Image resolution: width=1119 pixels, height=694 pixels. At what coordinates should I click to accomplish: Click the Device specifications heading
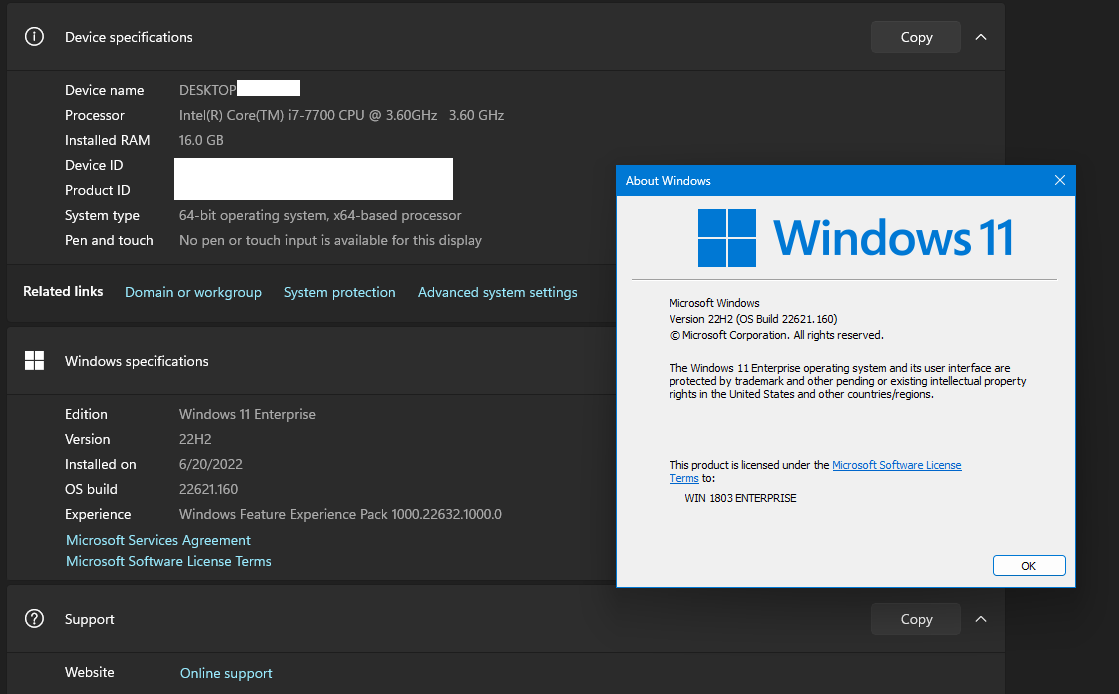(x=128, y=37)
